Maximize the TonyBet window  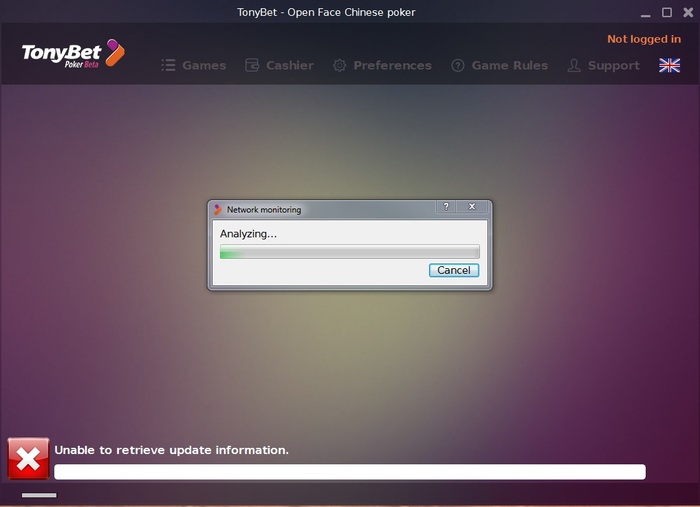[x=667, y=12]
